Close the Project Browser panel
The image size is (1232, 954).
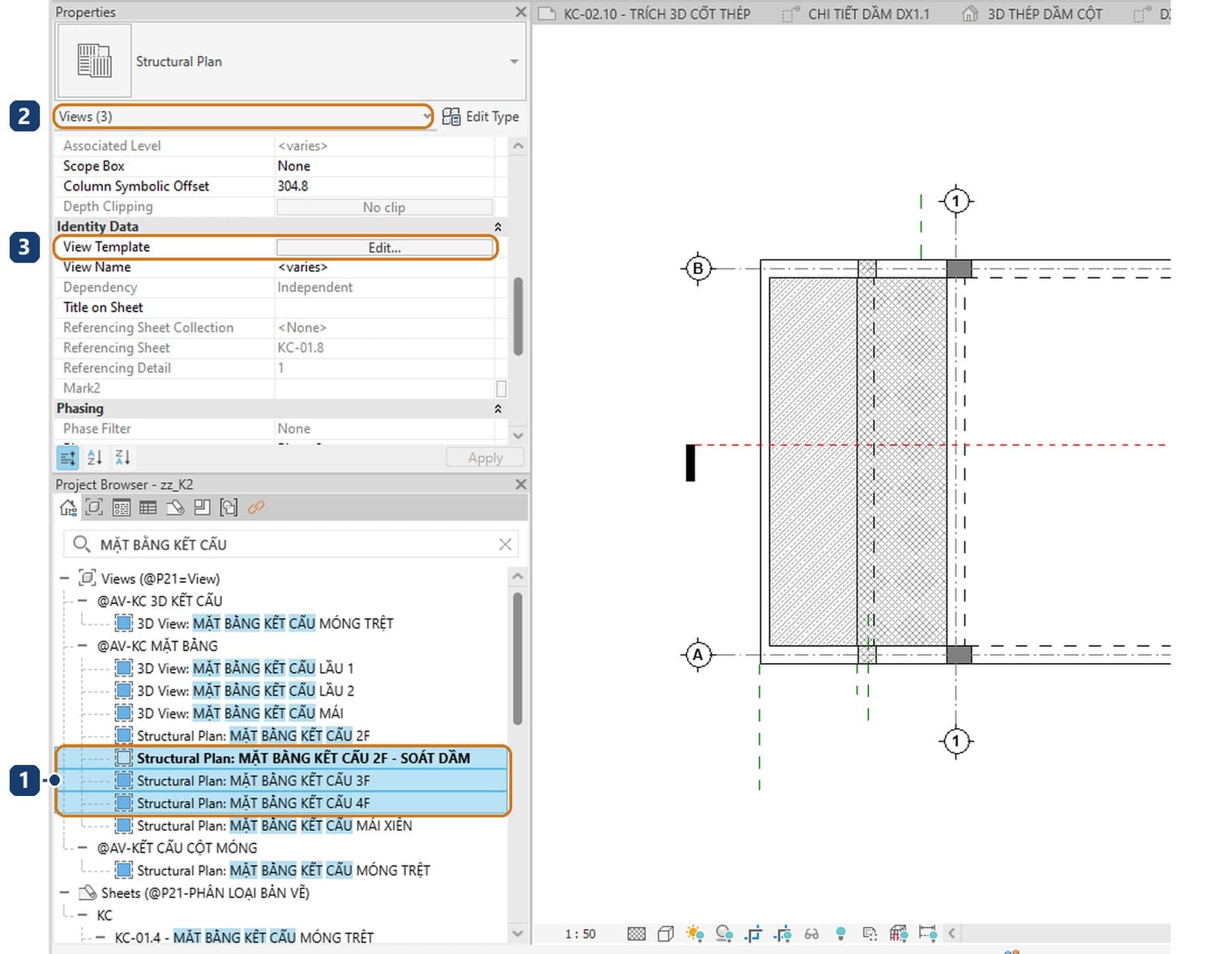click(x=520, y=484)
